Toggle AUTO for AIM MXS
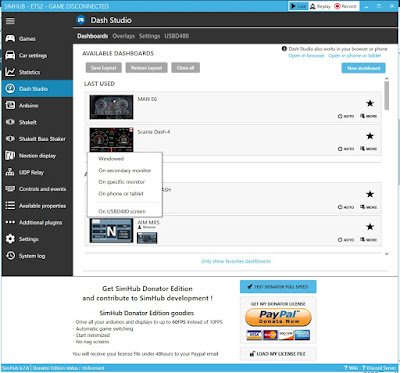The image size is (400, 373). 346,240
